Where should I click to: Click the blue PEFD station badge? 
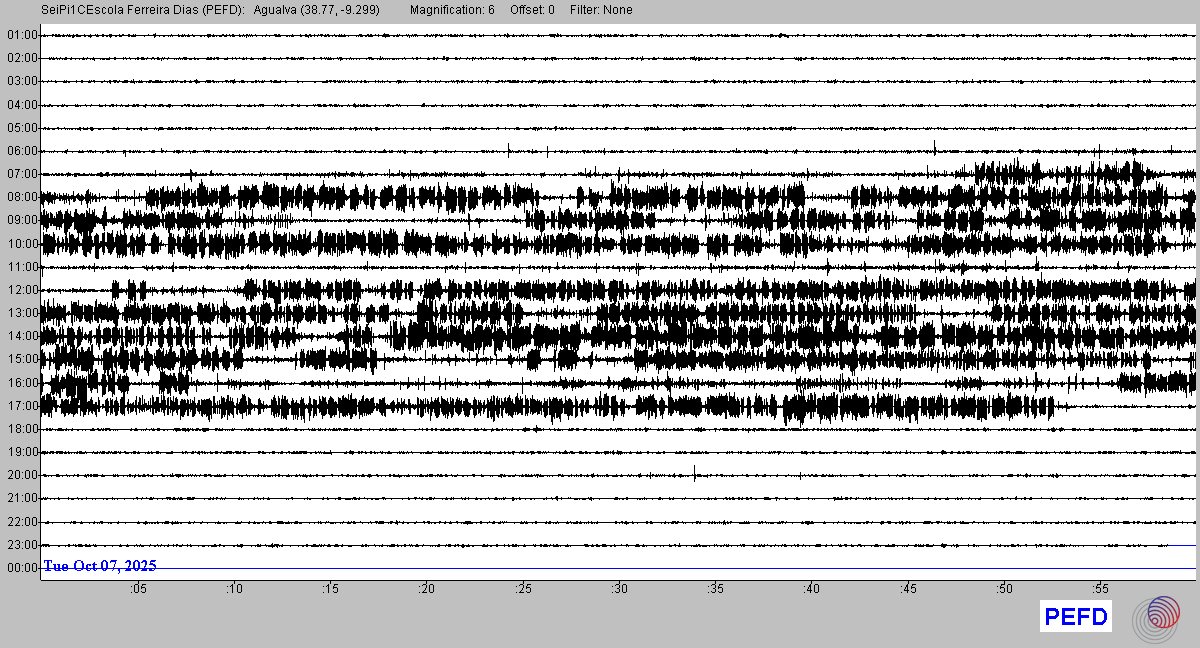pyautogui.click(x=1076, y=617)
